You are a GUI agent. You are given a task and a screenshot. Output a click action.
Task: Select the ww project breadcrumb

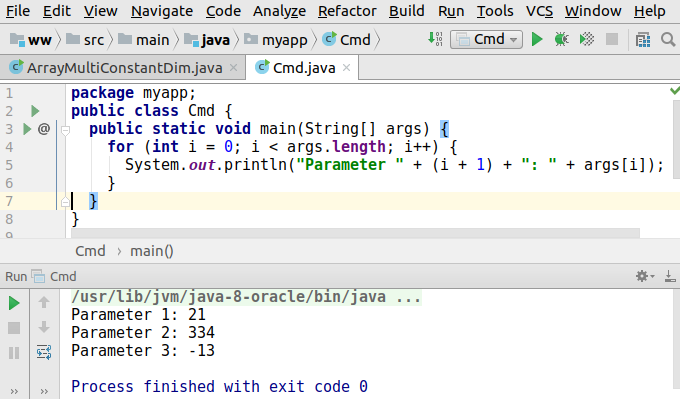30,40
